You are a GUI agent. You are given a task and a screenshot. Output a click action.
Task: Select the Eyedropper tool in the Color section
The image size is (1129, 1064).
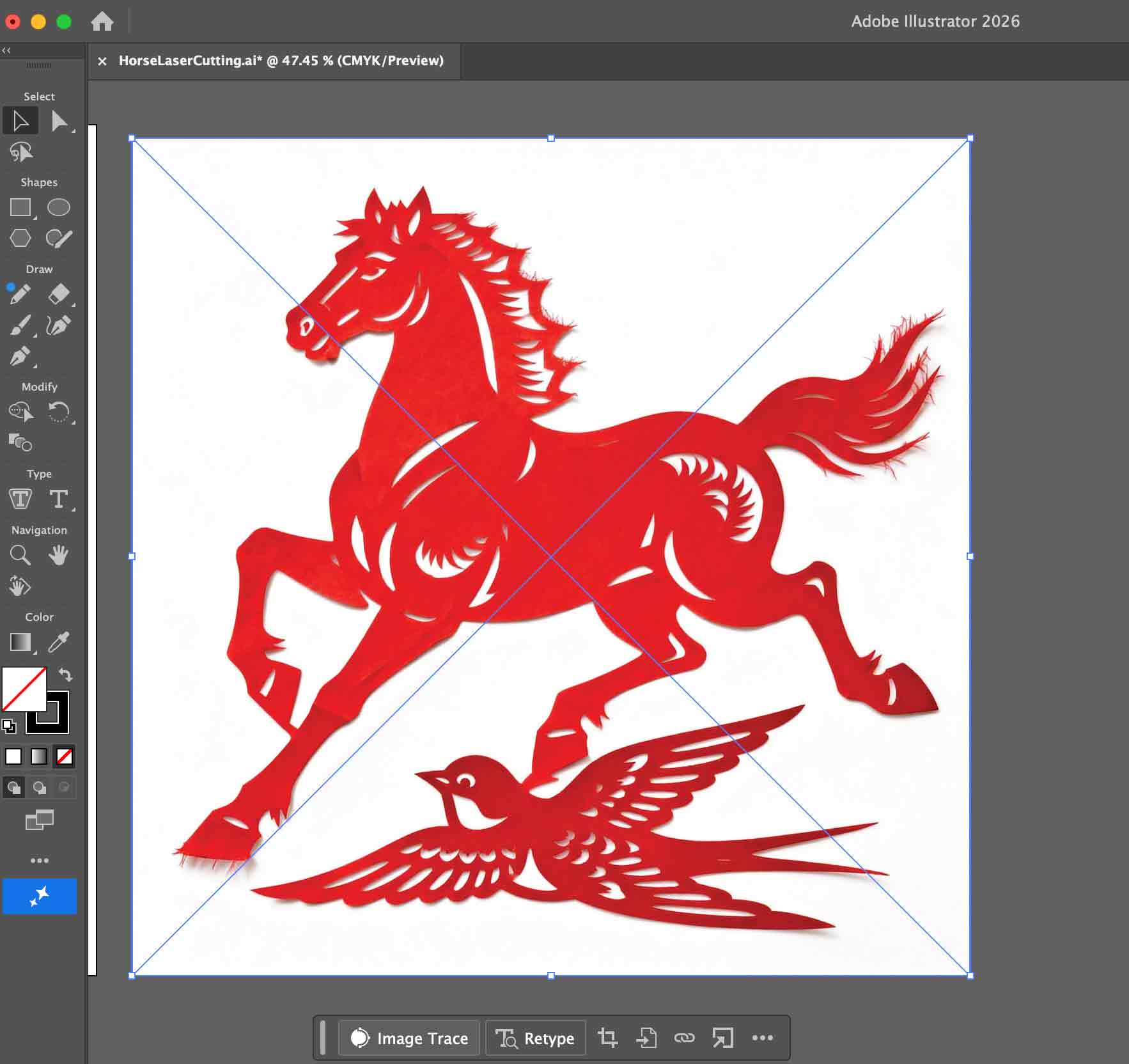point(59,643)
